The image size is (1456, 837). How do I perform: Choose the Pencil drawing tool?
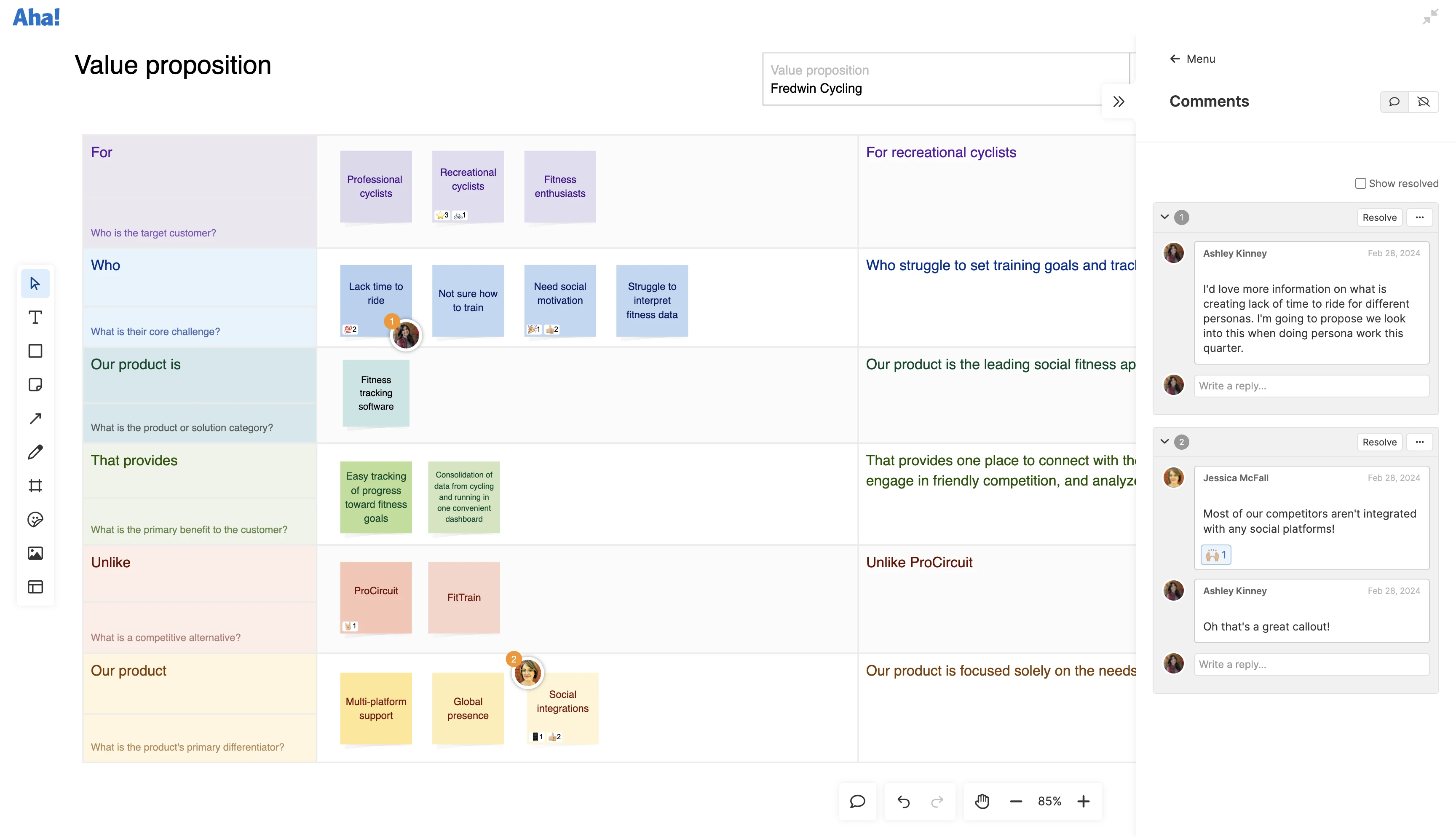35,452
